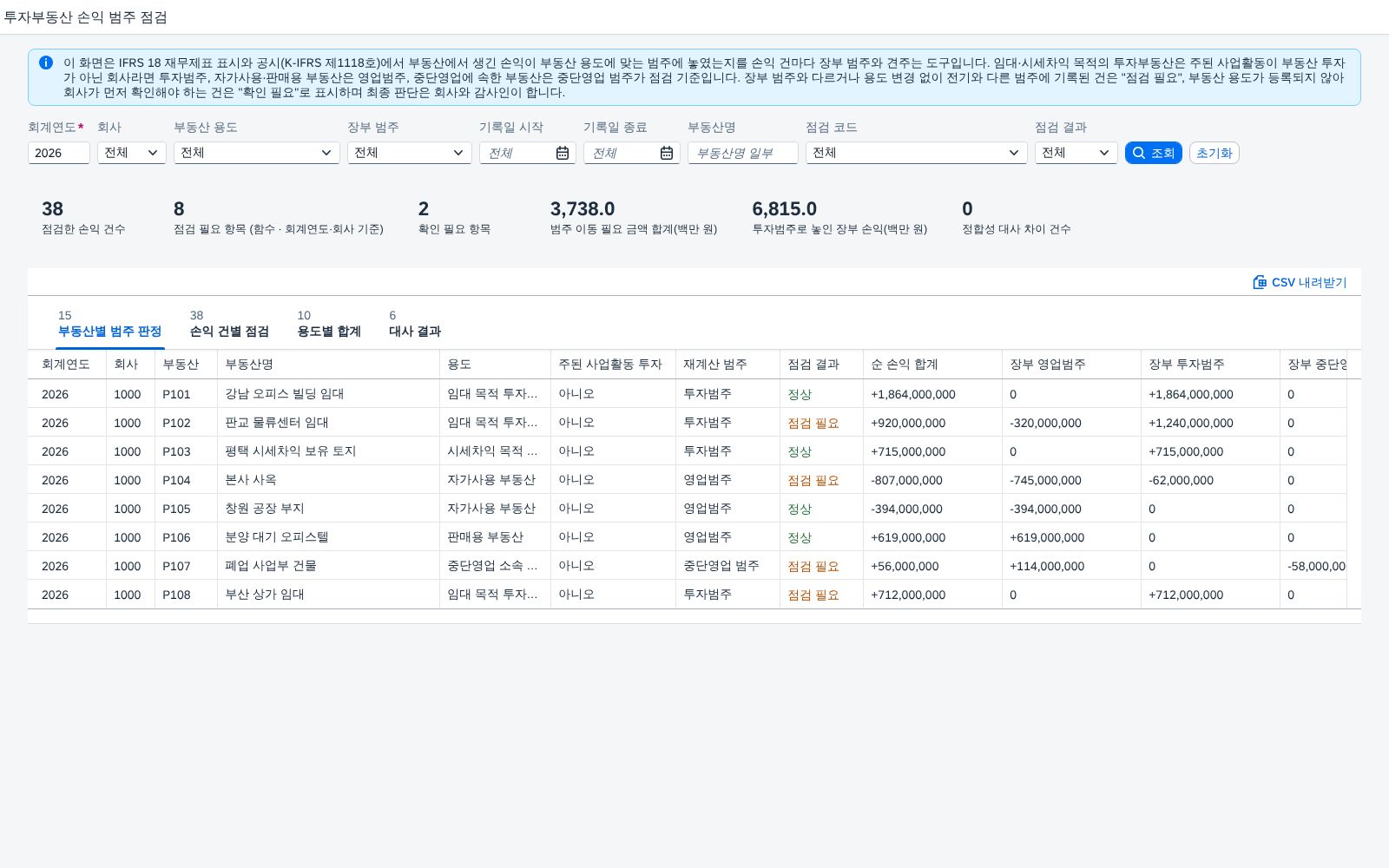Viewport: 1389px width, 868px height.
Task: Open the 점검 결과 dropdown
Action: pyautogui.click(x=1076, y=153)
